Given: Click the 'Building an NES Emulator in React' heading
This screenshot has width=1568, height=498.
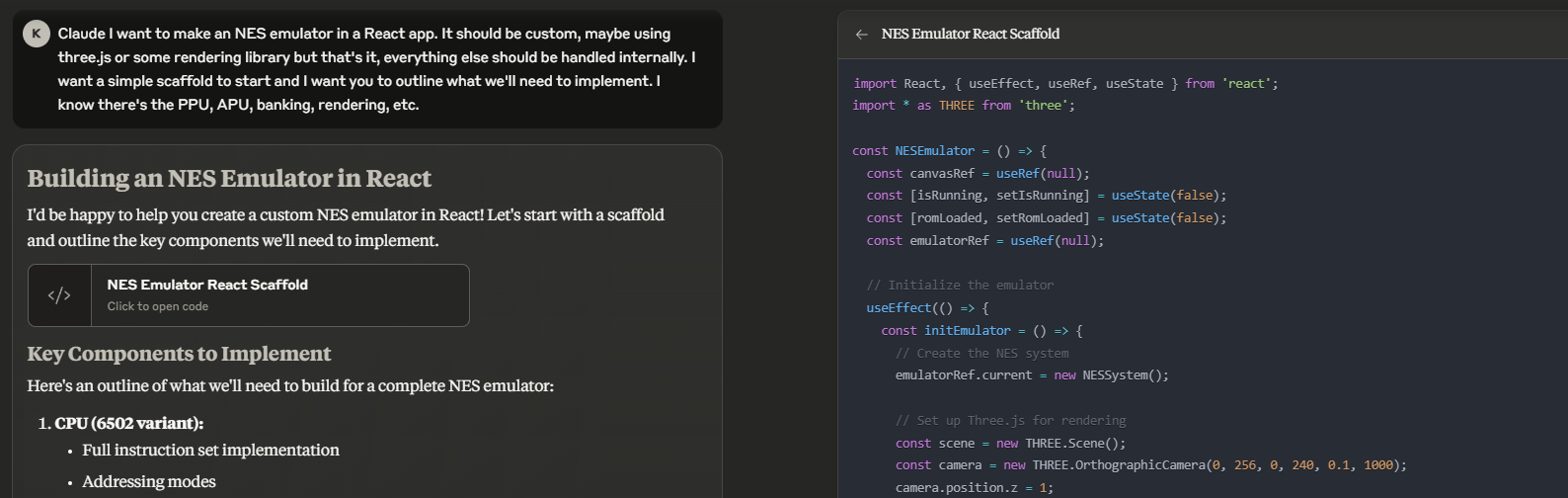Looking at the screenshot, I should (229, 179).
